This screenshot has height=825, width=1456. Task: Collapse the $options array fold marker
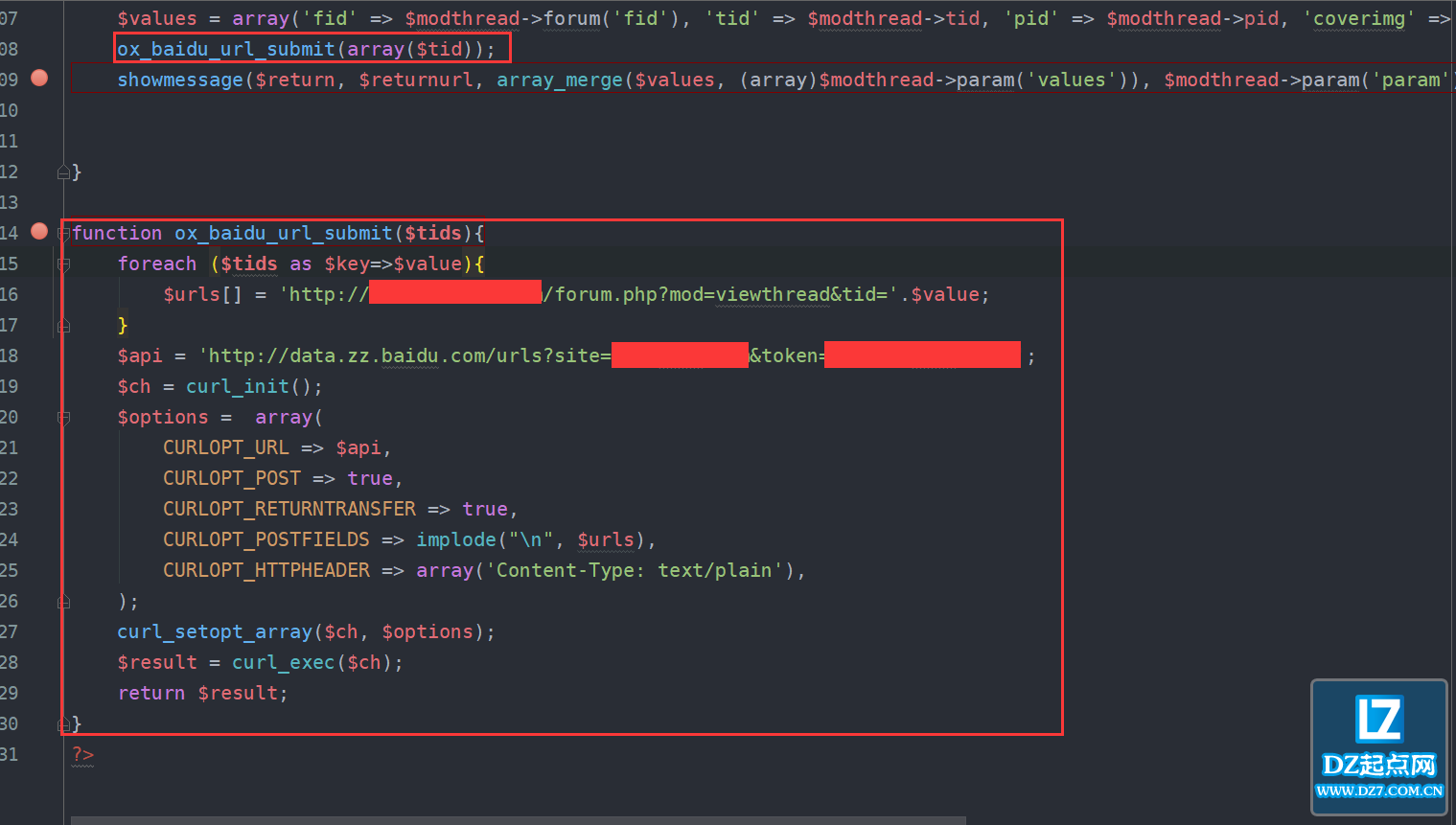click(63, 417)
